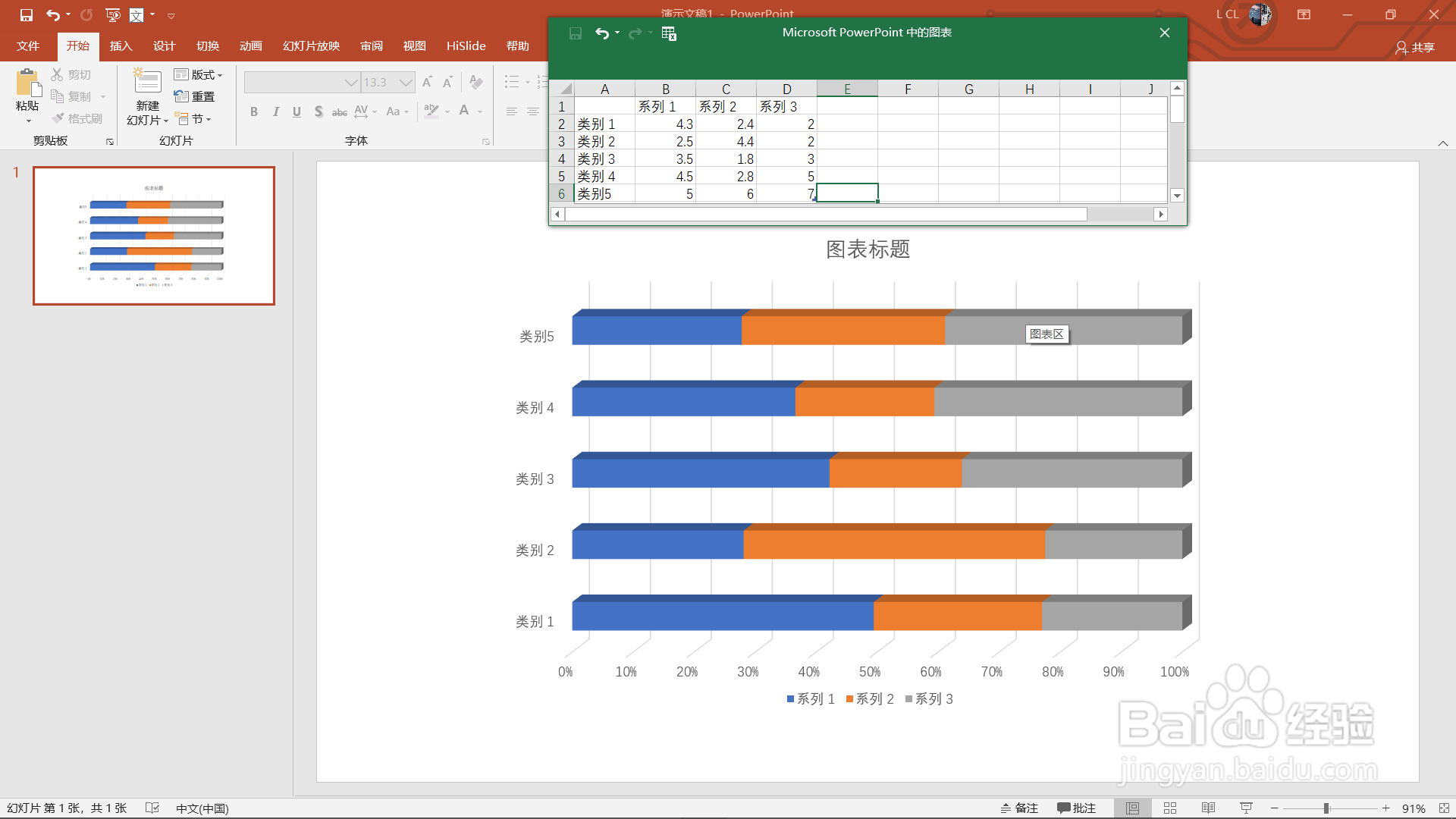This screenshot has width=1456, height=819.
Task: Toggle Normal view button
Action: 1132,808
